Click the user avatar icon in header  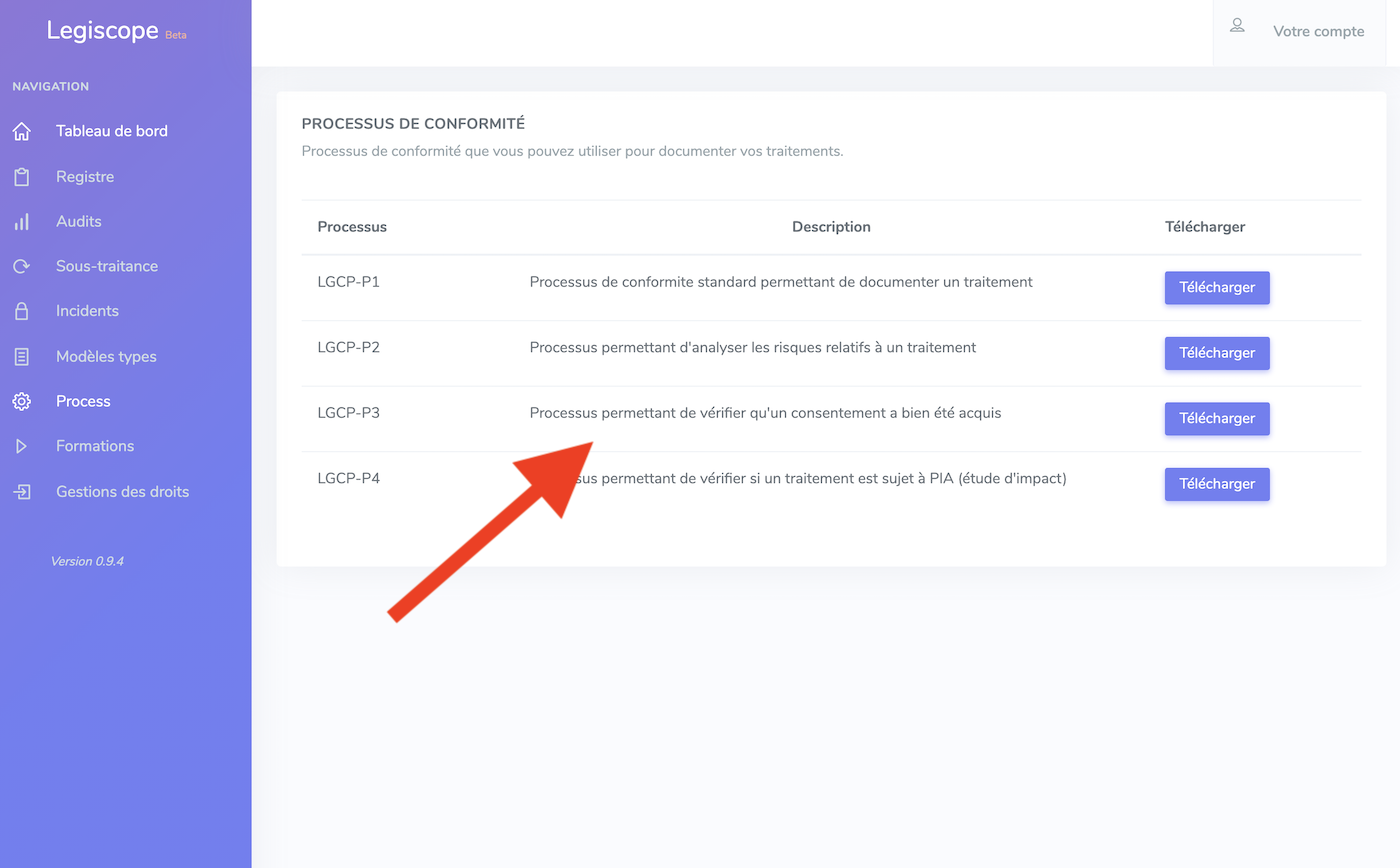(1237, 26)
